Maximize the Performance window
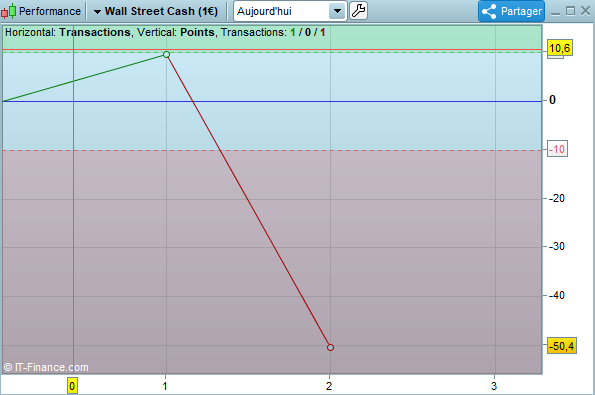The height and width of the screenshot is (395, 595). click(x=570, y=11)
